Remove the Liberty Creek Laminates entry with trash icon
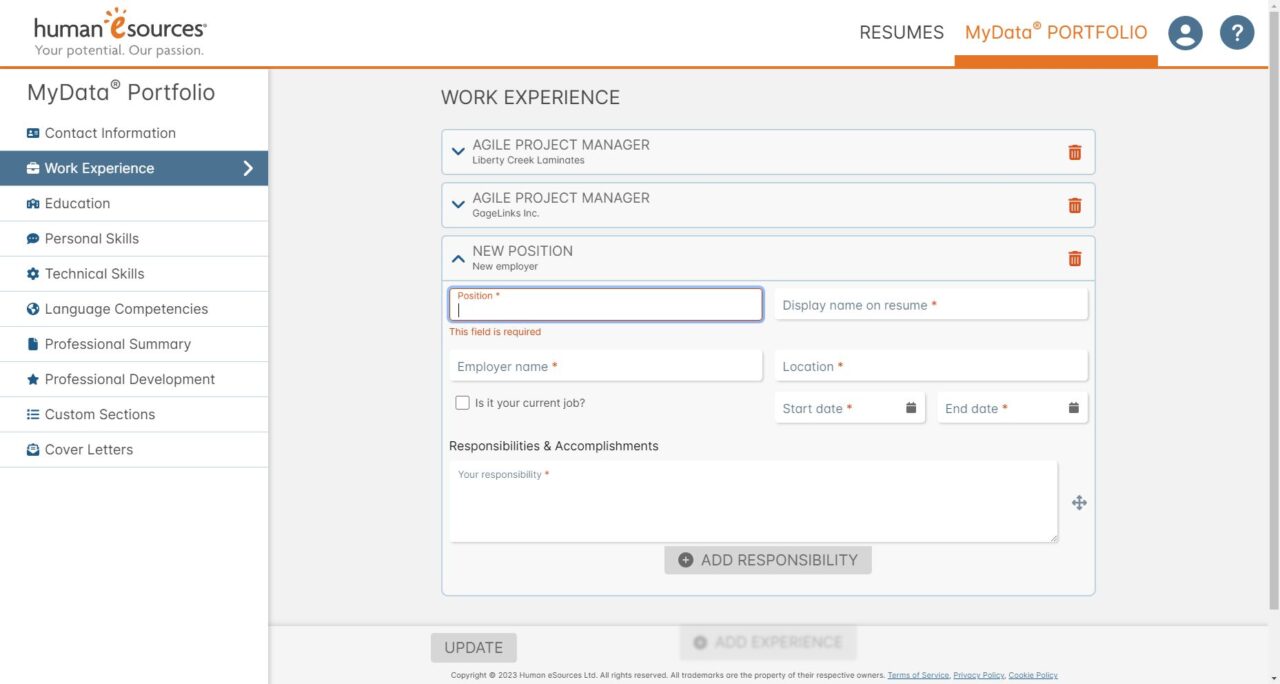The height and width of the screenshot is (684, 1280). pos(1074,152)
